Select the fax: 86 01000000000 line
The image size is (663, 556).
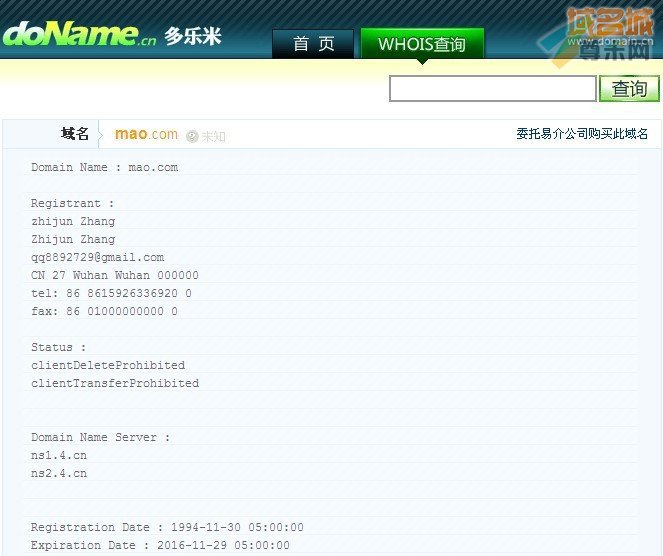(x=104, y=311)
